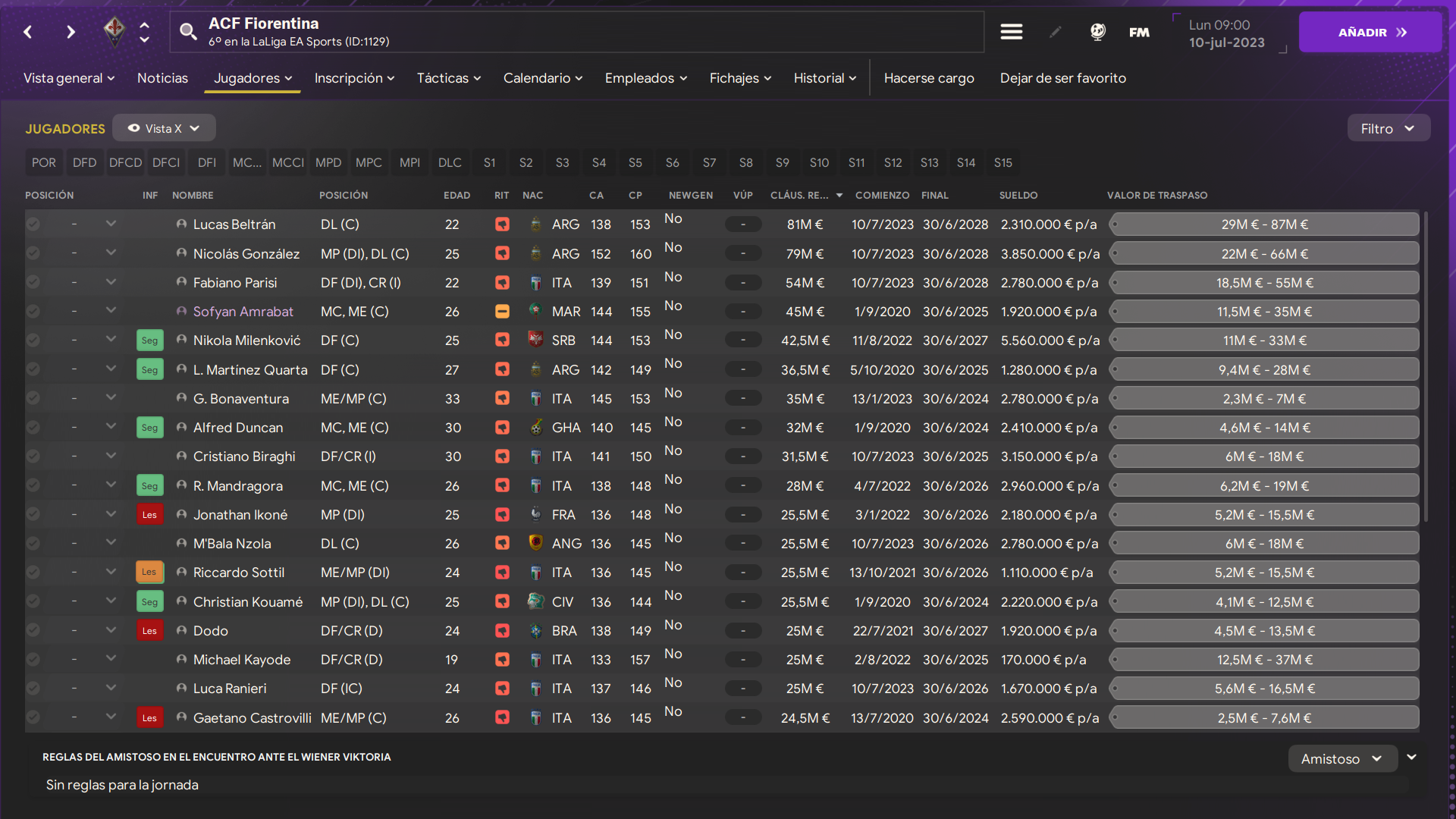
Task: Open the hamburger menu icon
Action: [x=1011, y=32]
